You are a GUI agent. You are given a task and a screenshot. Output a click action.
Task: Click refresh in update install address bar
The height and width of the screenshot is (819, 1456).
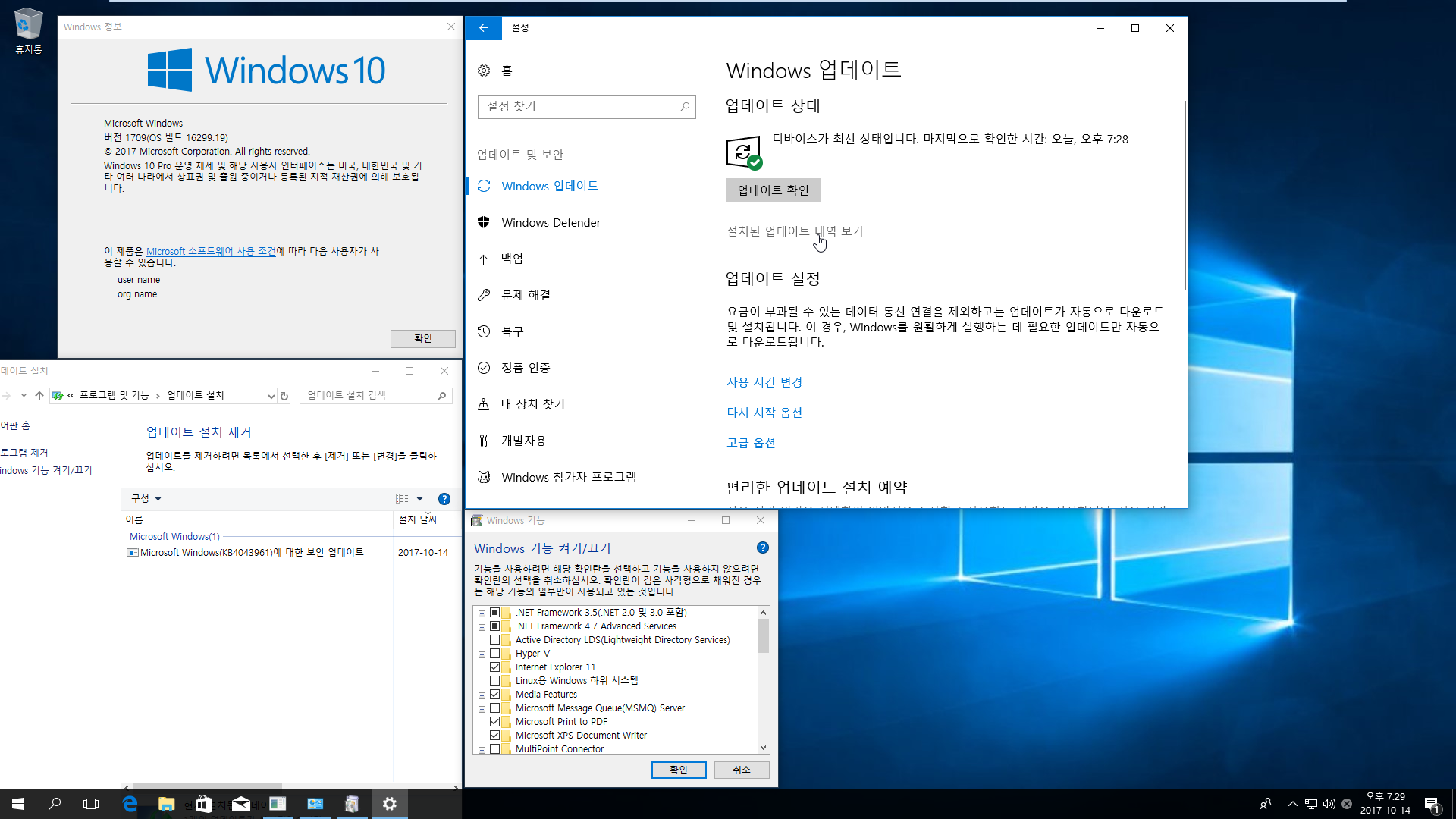(284, 396)
